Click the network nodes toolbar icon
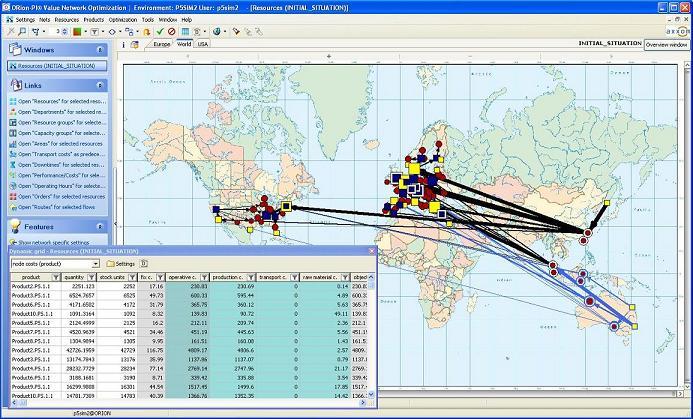The width and height of the screenshot is (693, 419). point(36,31)
